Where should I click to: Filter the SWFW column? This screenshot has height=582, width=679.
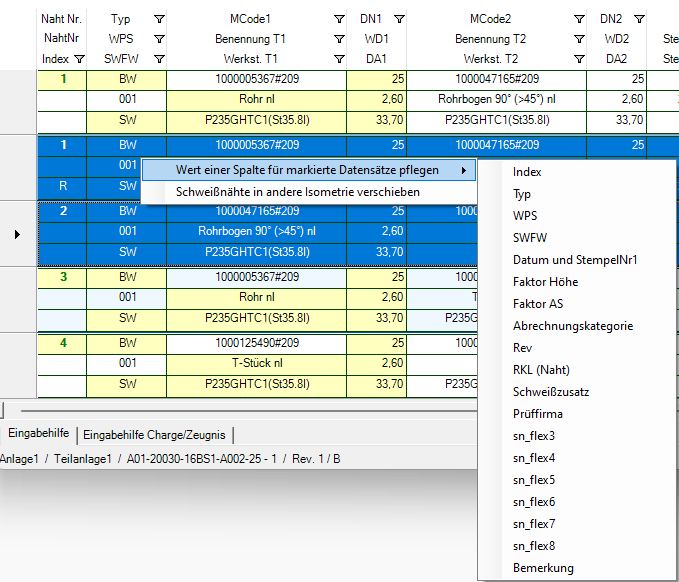pyautogui.click(x=160, y=59)
